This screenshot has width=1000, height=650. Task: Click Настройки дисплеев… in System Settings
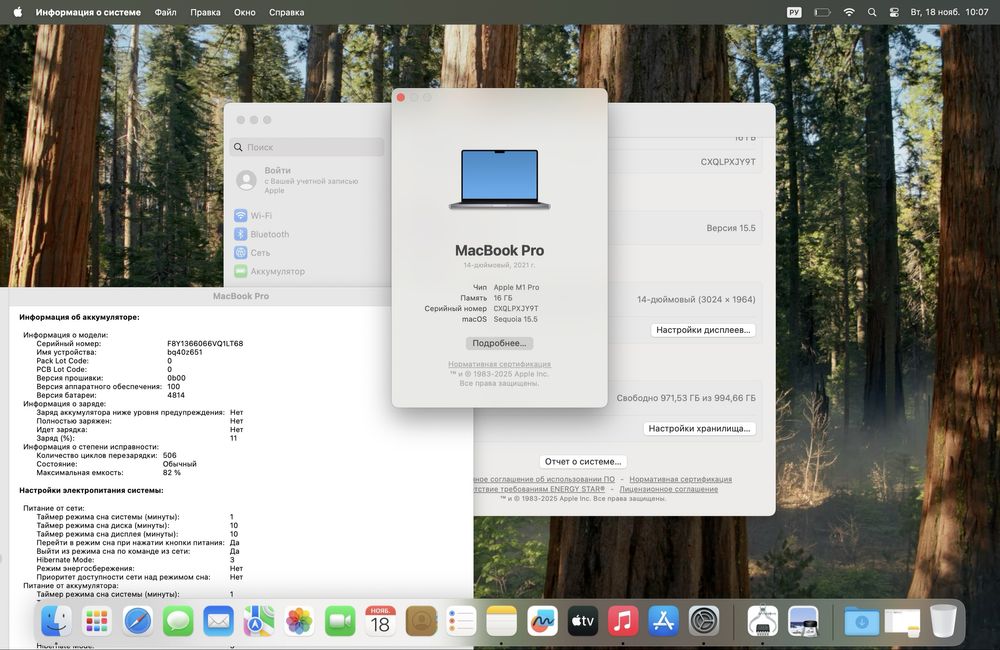point(703,330)
